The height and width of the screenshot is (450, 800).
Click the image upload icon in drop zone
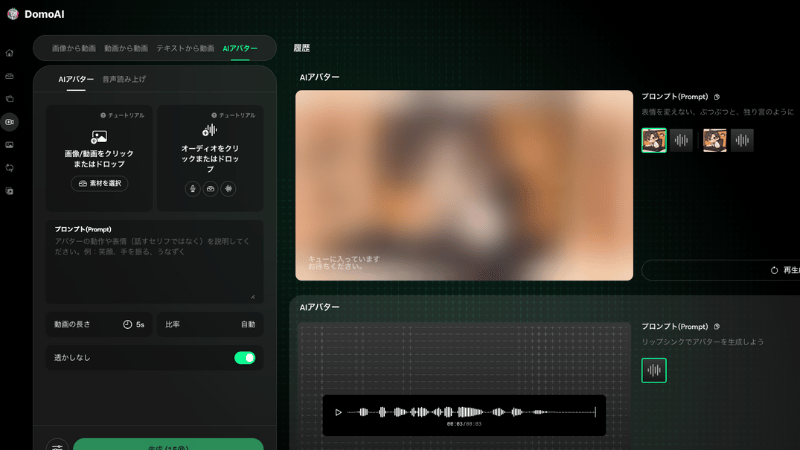tap(99, 137)
